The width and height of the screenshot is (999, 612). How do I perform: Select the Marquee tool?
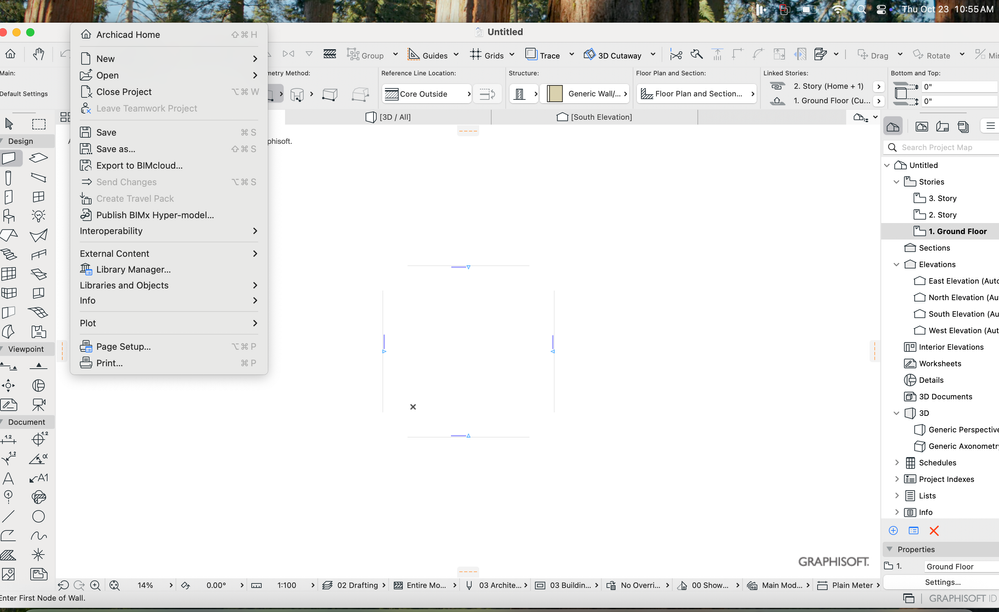(39, 124)
